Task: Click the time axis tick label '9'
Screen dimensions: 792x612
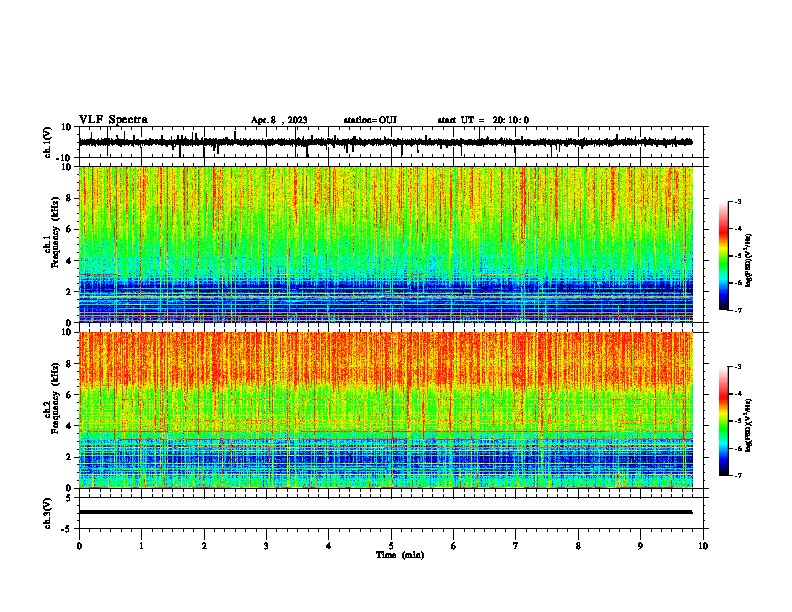Action: [640, 546]
